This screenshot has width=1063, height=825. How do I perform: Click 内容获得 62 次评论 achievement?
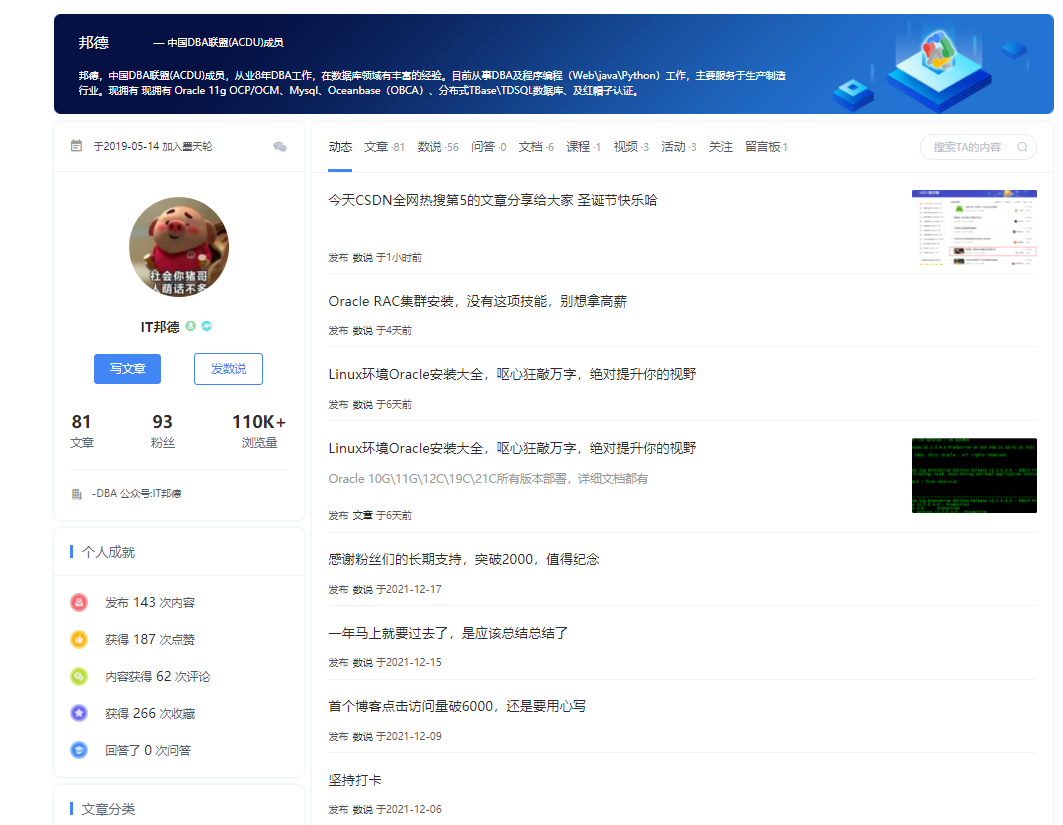tap(157, 677)
